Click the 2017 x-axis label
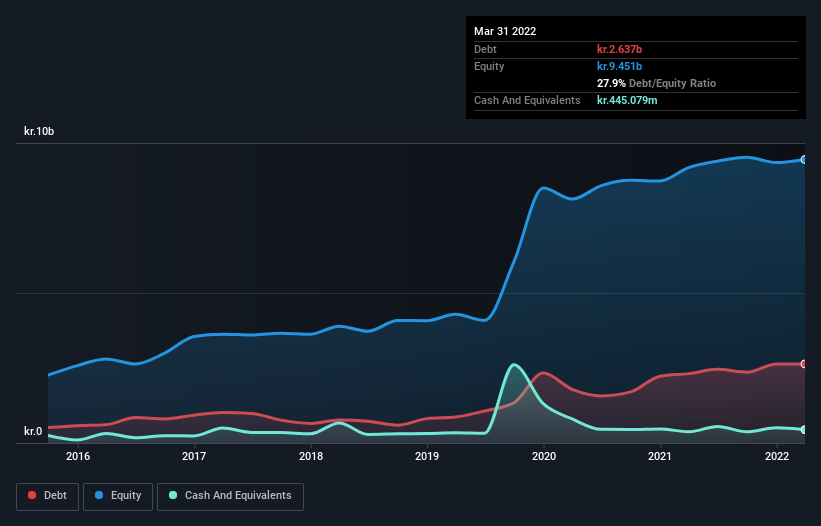This screenshot has height=526, width=821. pos(194,456)
